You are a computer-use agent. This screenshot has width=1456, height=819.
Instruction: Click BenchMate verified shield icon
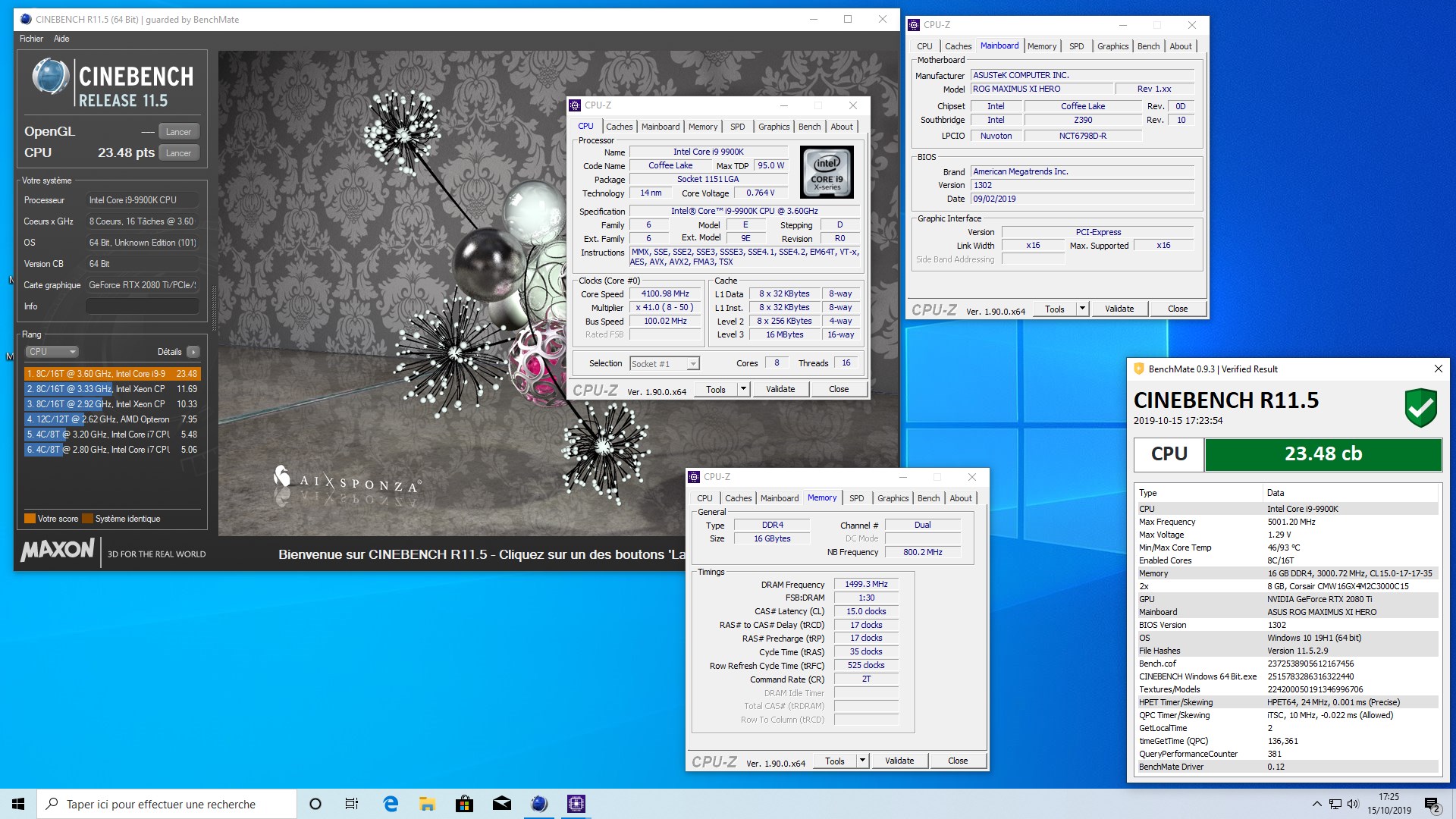point(1420,408)
